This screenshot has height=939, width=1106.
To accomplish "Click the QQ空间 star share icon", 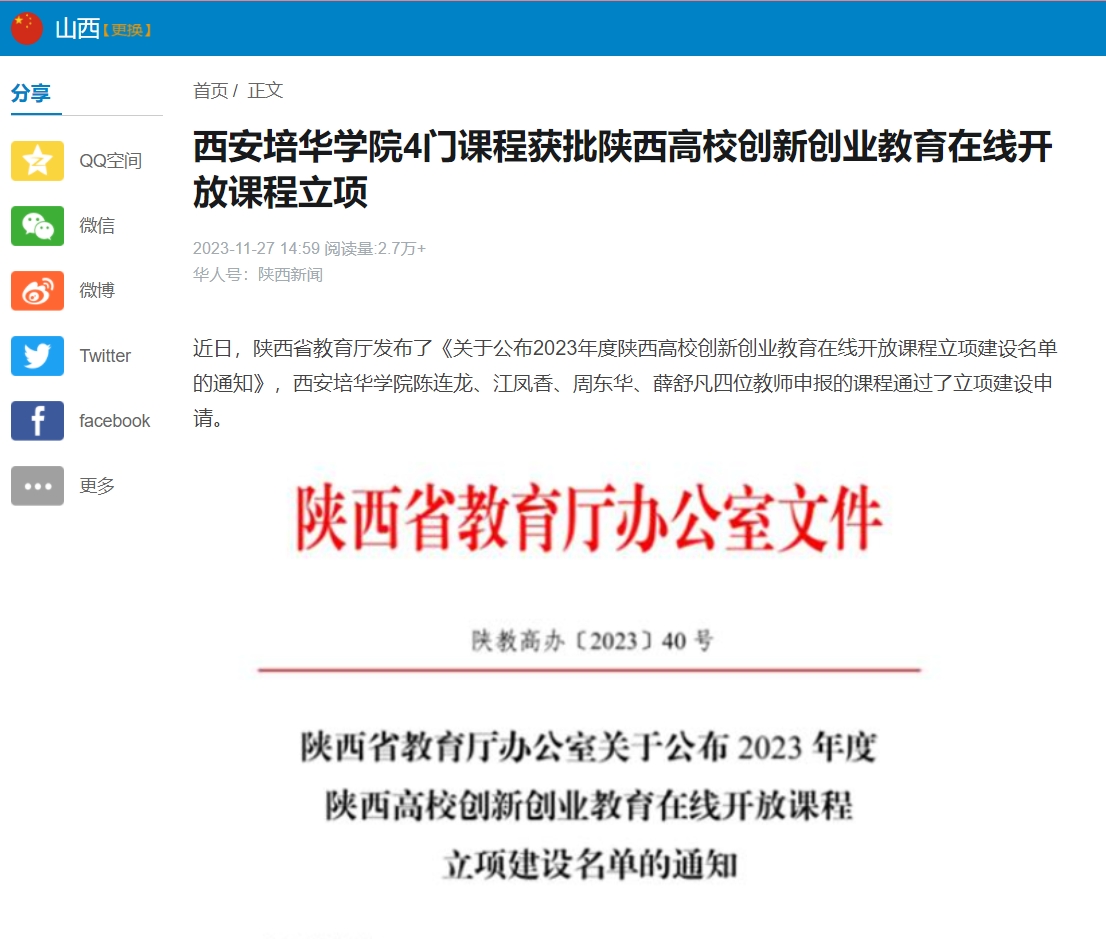I will pos(37,161).
